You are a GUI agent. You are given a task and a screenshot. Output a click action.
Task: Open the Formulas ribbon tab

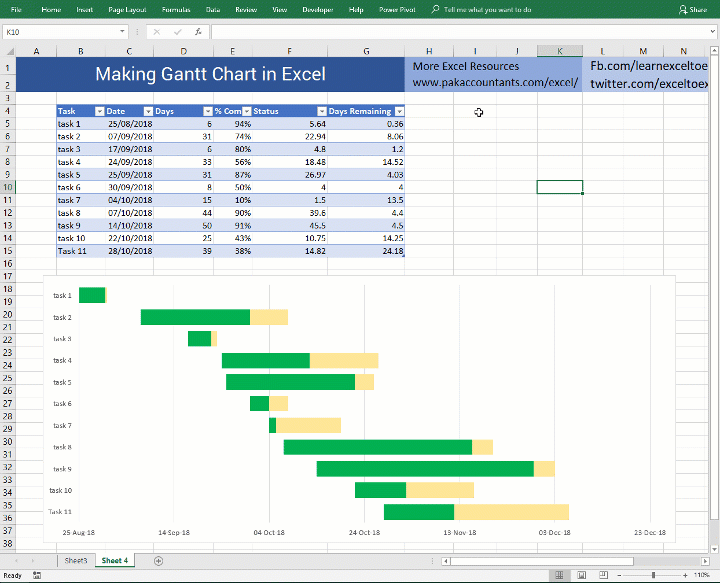tap(176, 9)
